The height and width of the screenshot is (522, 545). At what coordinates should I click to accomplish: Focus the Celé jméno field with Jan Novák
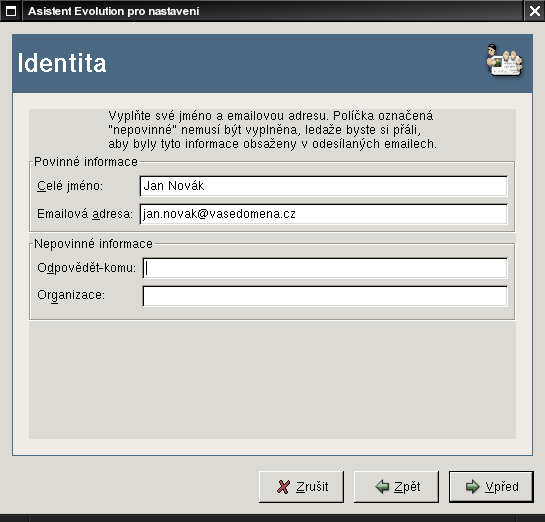324,186
